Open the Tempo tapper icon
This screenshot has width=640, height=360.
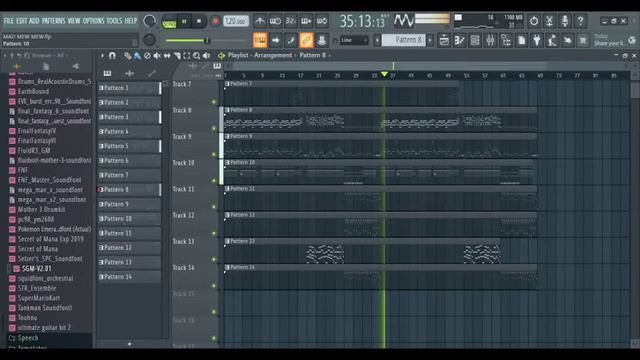pos(552,40)
